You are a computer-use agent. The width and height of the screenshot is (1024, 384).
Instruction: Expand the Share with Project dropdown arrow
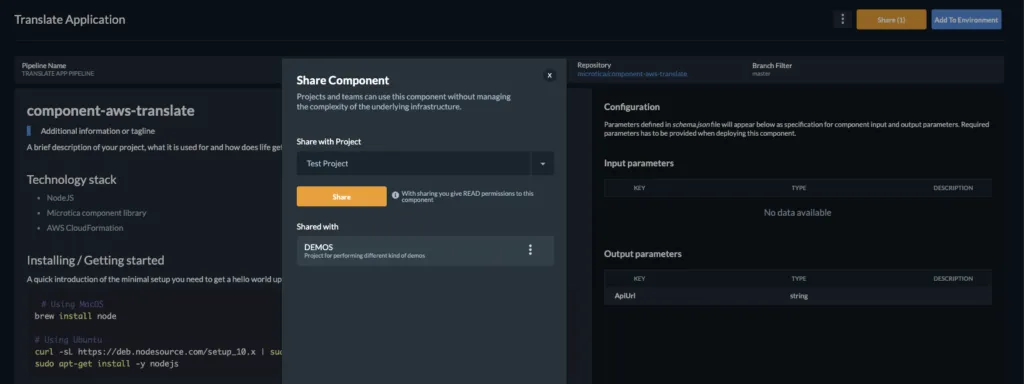543,164
